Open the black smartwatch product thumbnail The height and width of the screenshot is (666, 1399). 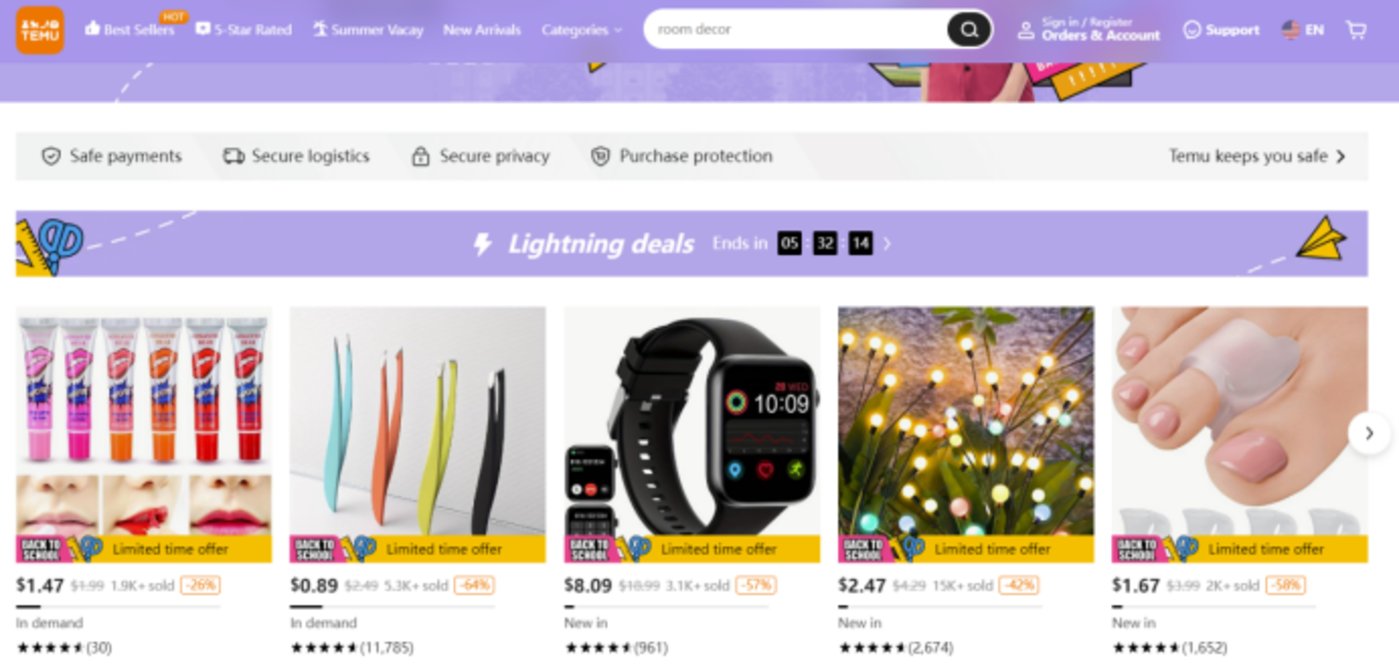pyautogui.click(x=692, y=421)
